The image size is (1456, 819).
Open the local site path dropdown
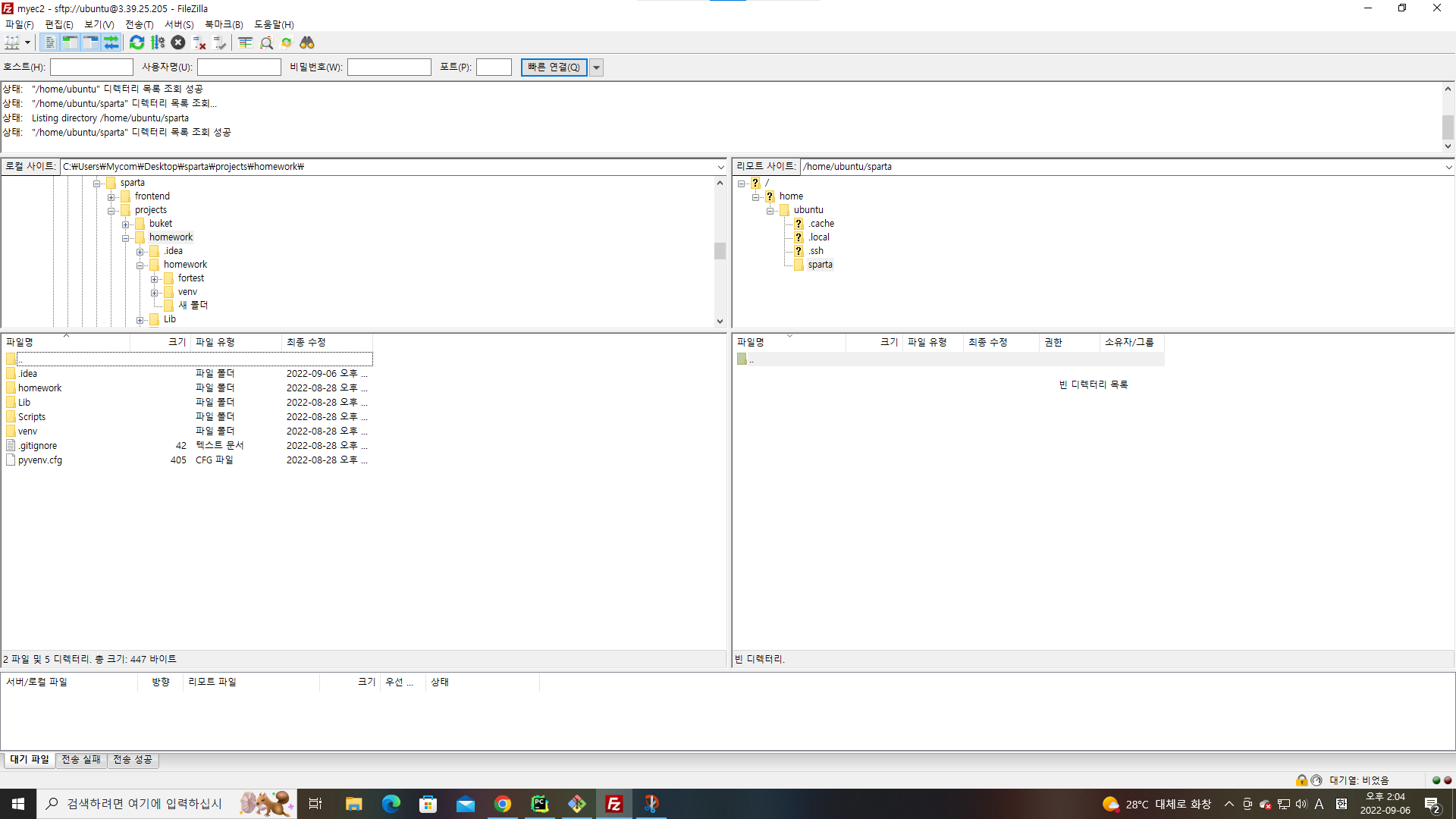point(720,167)
